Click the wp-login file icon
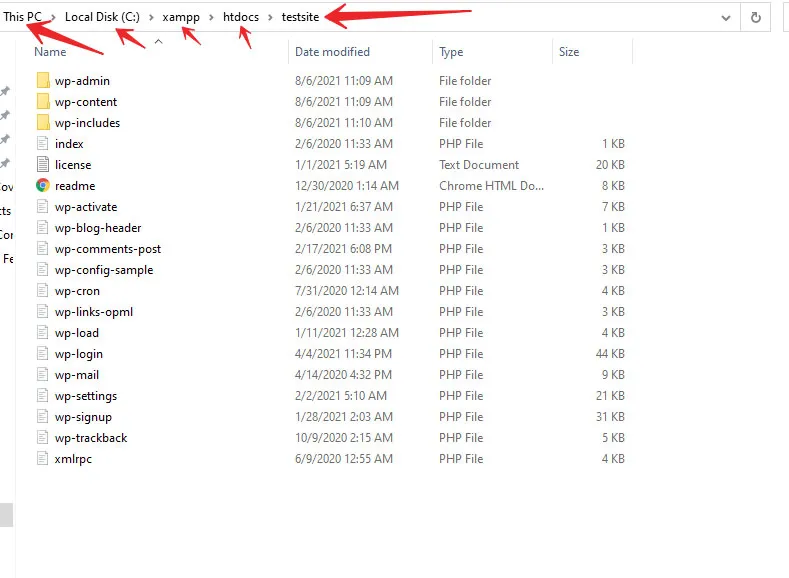789x578 pixels. (x=43, y=354)
